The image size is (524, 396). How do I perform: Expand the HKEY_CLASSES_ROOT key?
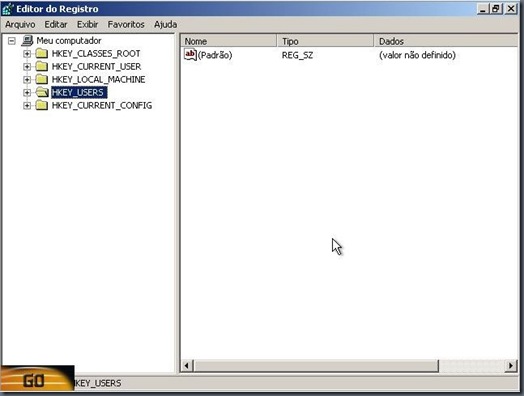[x=27, y=54]
